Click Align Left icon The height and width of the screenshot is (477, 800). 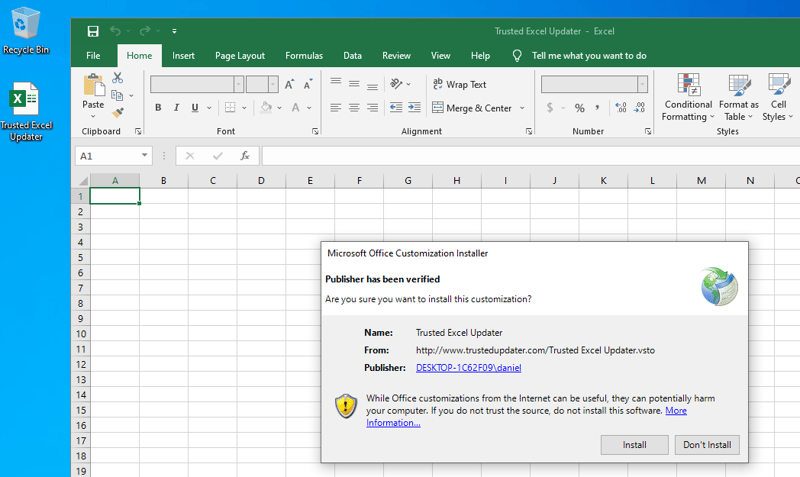pos(335,108)
